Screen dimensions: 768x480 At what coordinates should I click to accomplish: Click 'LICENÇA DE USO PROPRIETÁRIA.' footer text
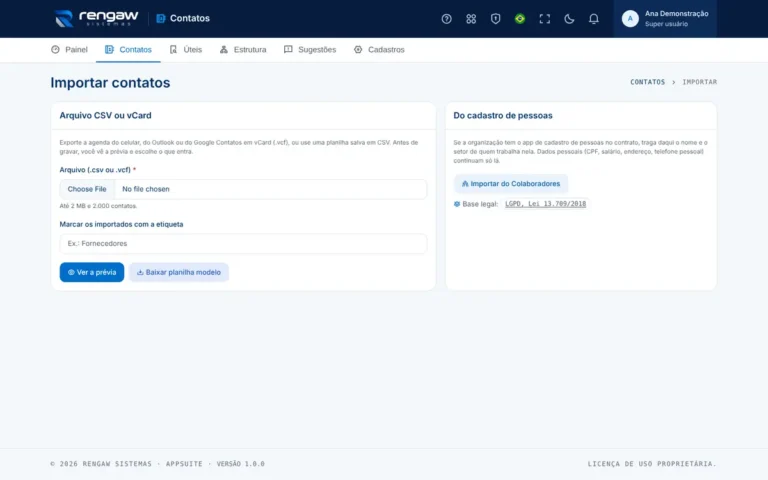coord(652,464)
